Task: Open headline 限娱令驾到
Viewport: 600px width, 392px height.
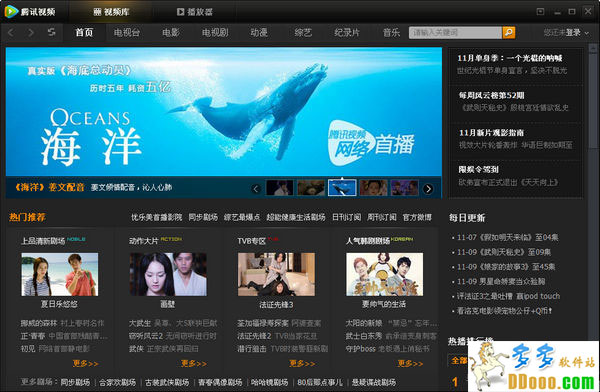Action: click(x=478, y=170)
